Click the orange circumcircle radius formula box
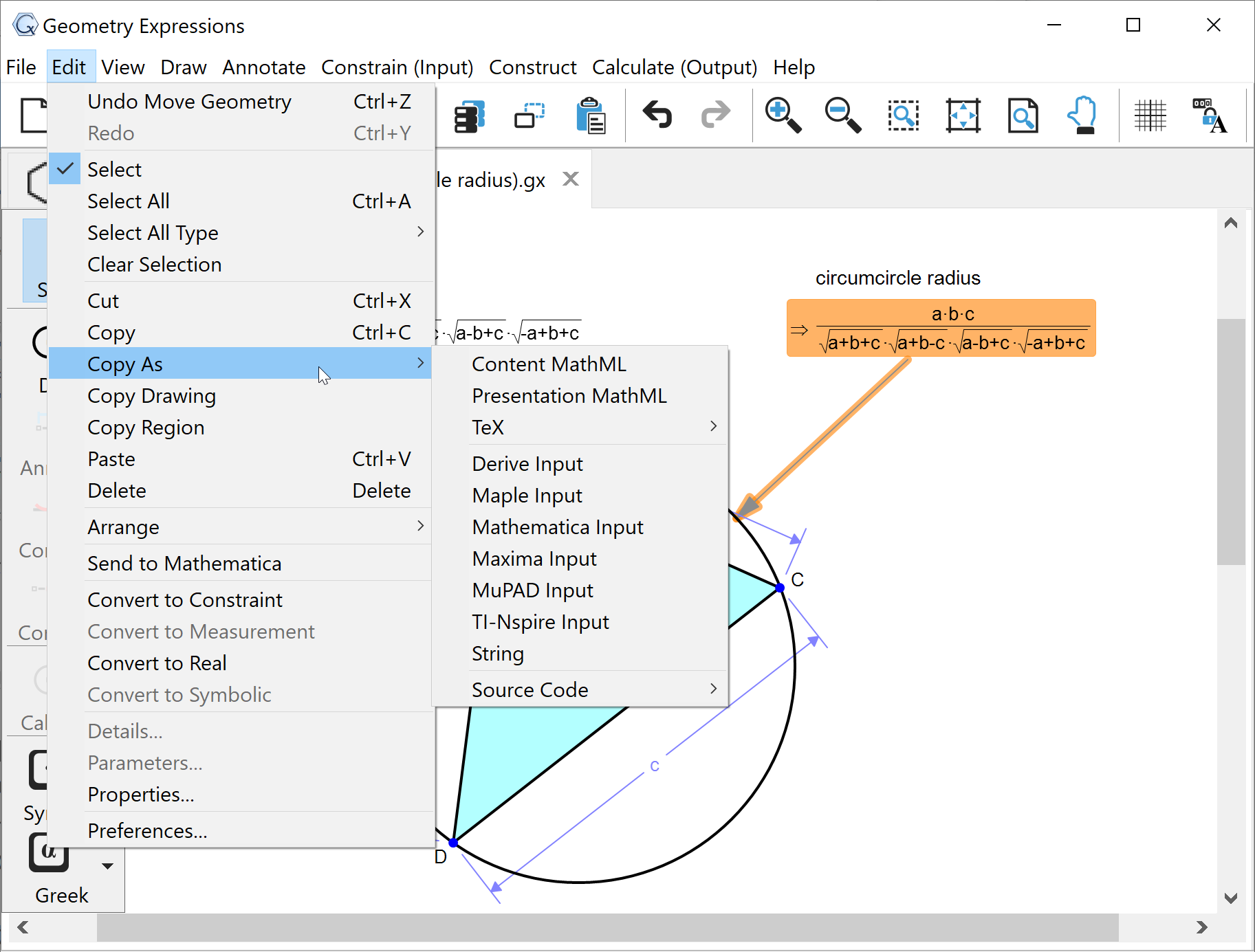 (941, 329)
